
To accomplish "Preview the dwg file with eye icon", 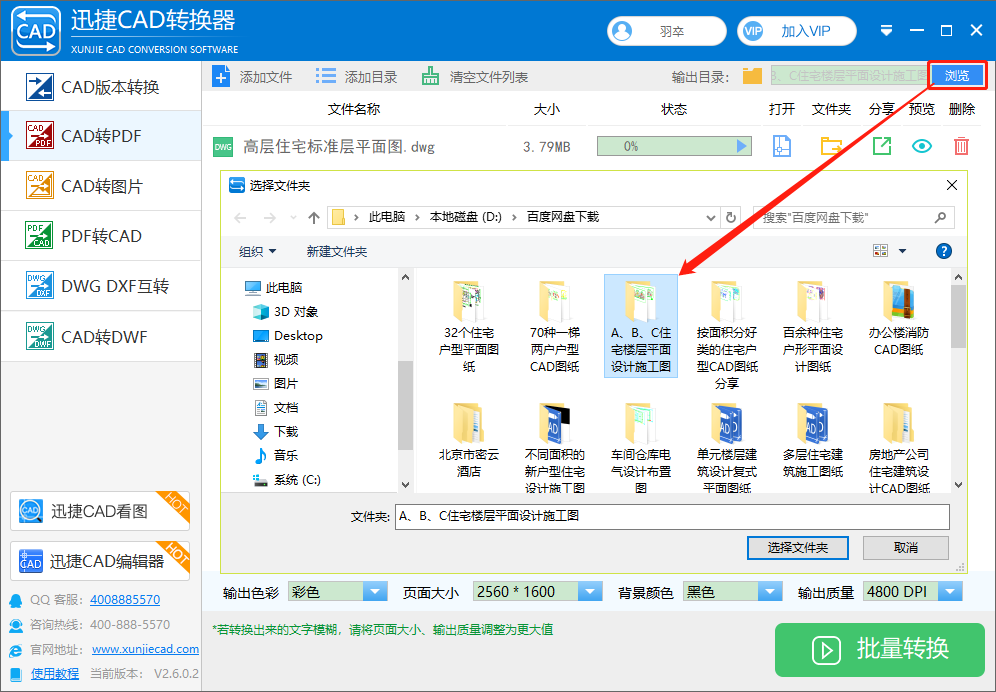I will (922, 146).
